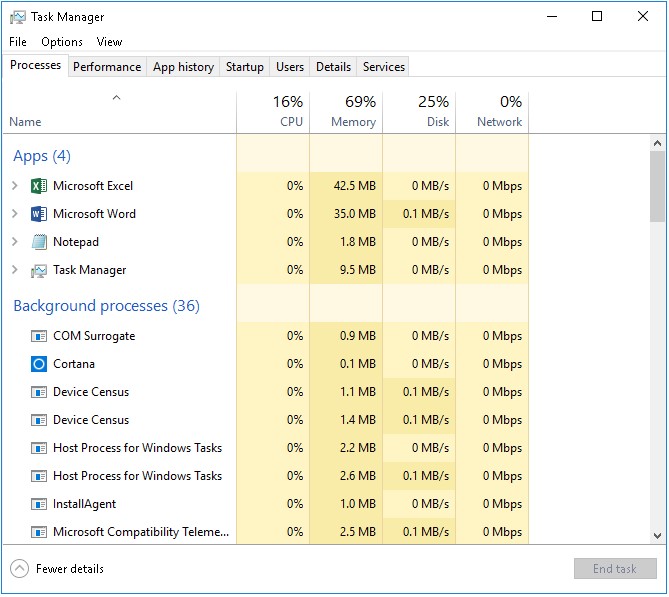Image resolution: width=669 pixels, height=597 pixels.
Task: Click the Apps (4) group heading
Action: click(x=42, y=156)
